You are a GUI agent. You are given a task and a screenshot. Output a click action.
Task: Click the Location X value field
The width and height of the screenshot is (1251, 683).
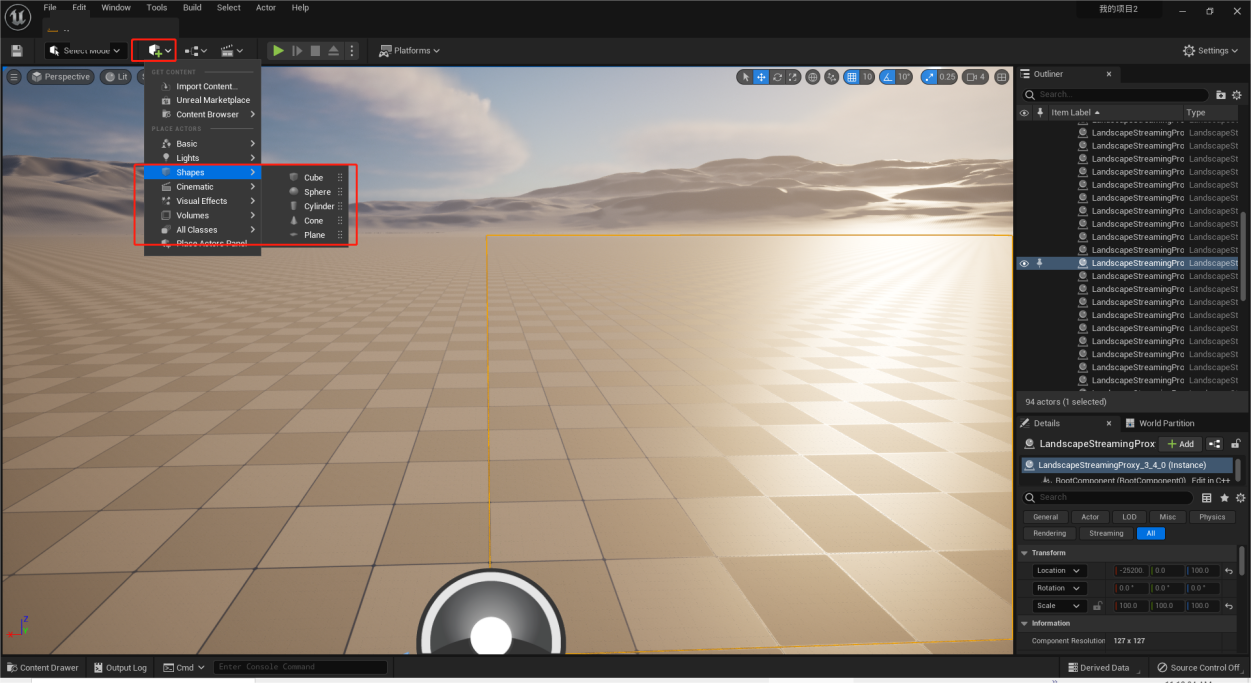coord(1132,571)
